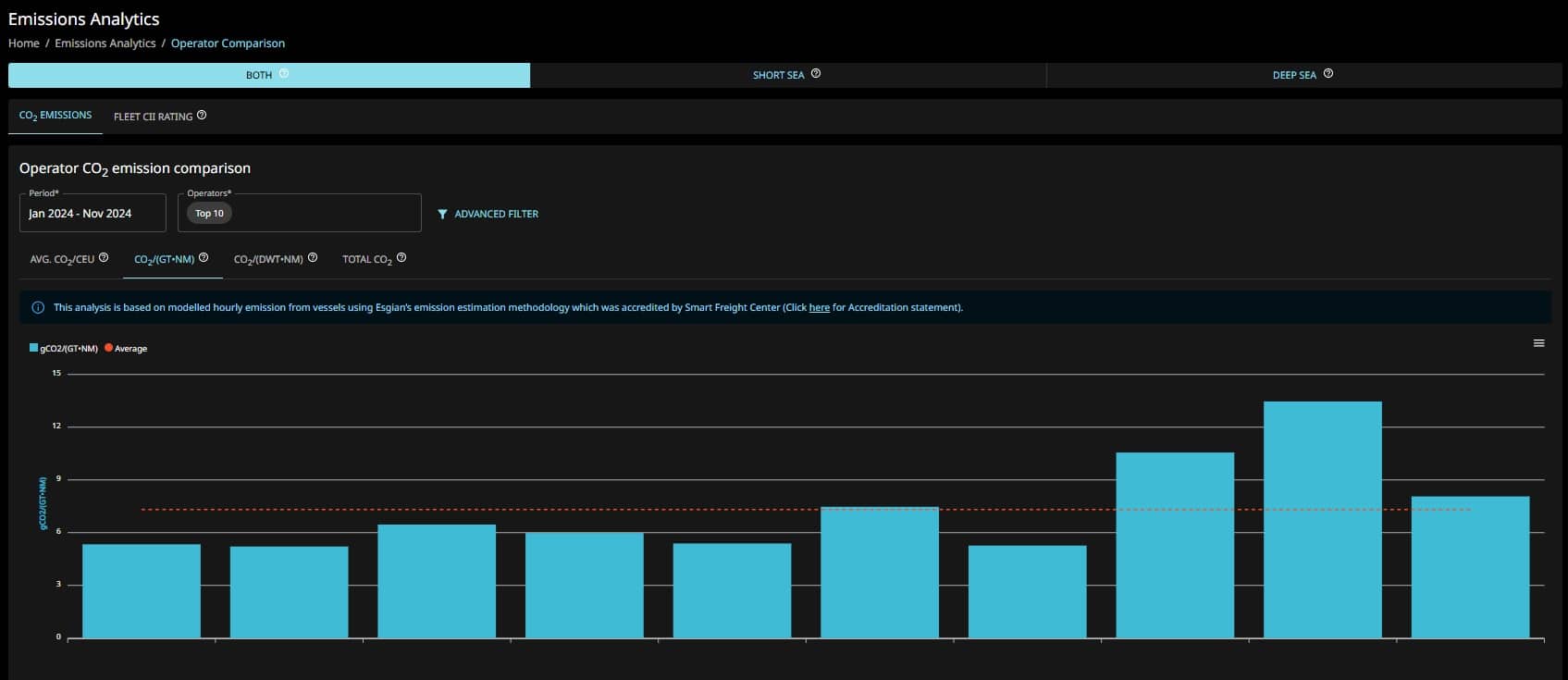Expand the Advanced Filter options
1568x680 pixels.
(488, 214)
